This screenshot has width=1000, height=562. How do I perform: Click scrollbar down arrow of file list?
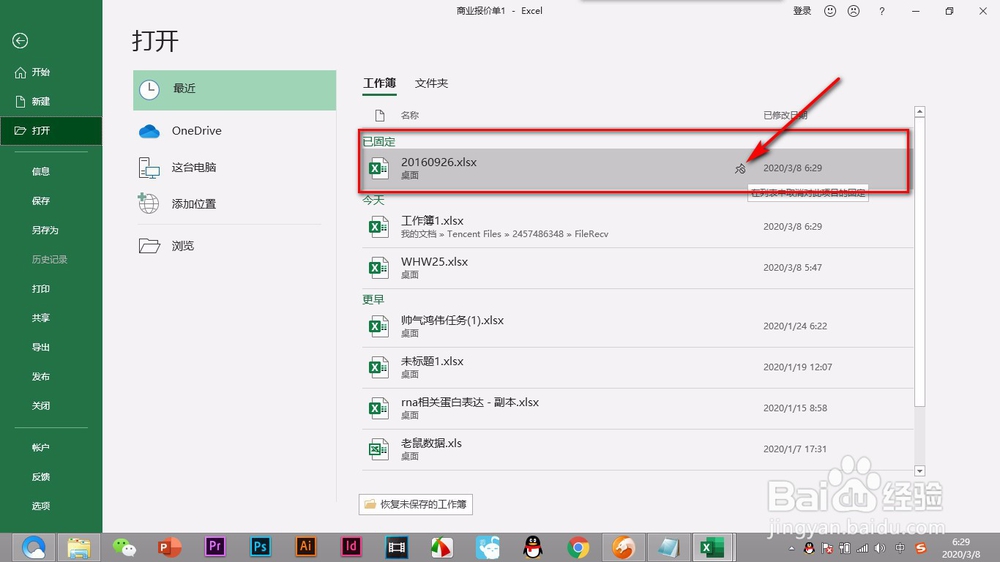(920, 471)
